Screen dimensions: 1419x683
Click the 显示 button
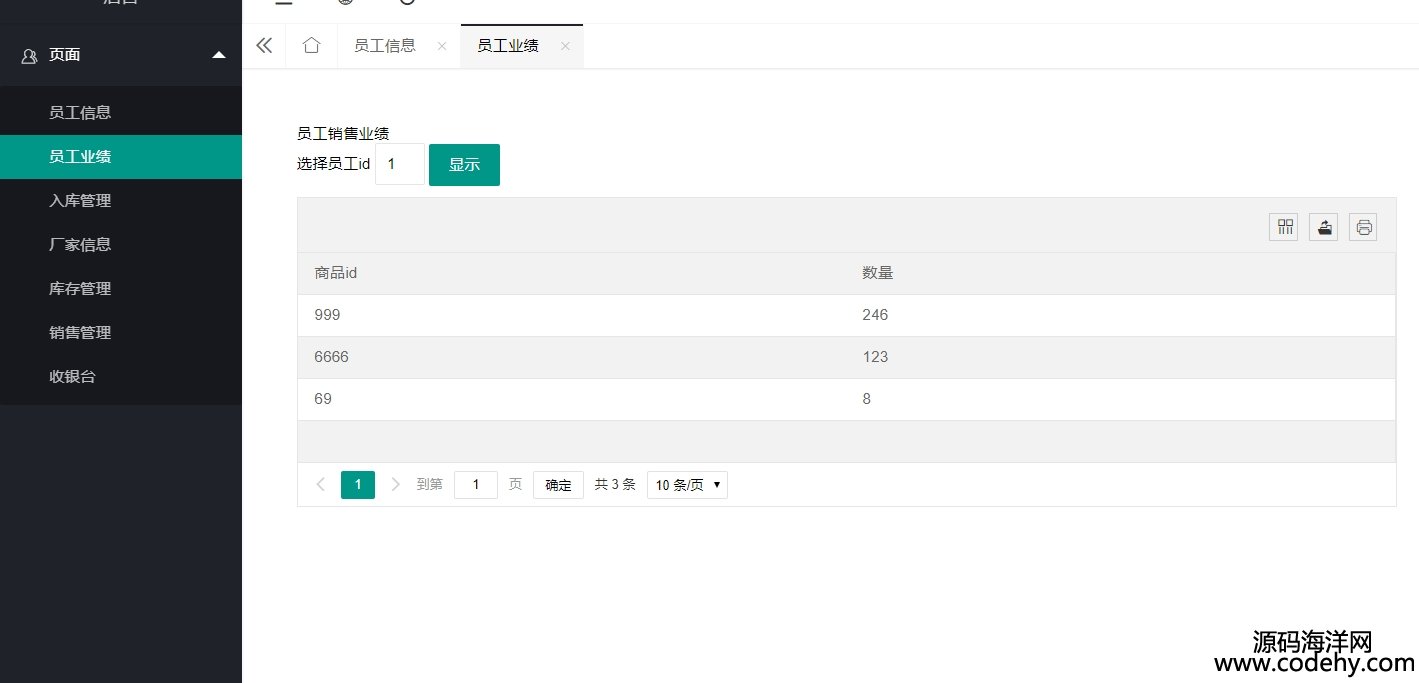[x=464, y=165]
